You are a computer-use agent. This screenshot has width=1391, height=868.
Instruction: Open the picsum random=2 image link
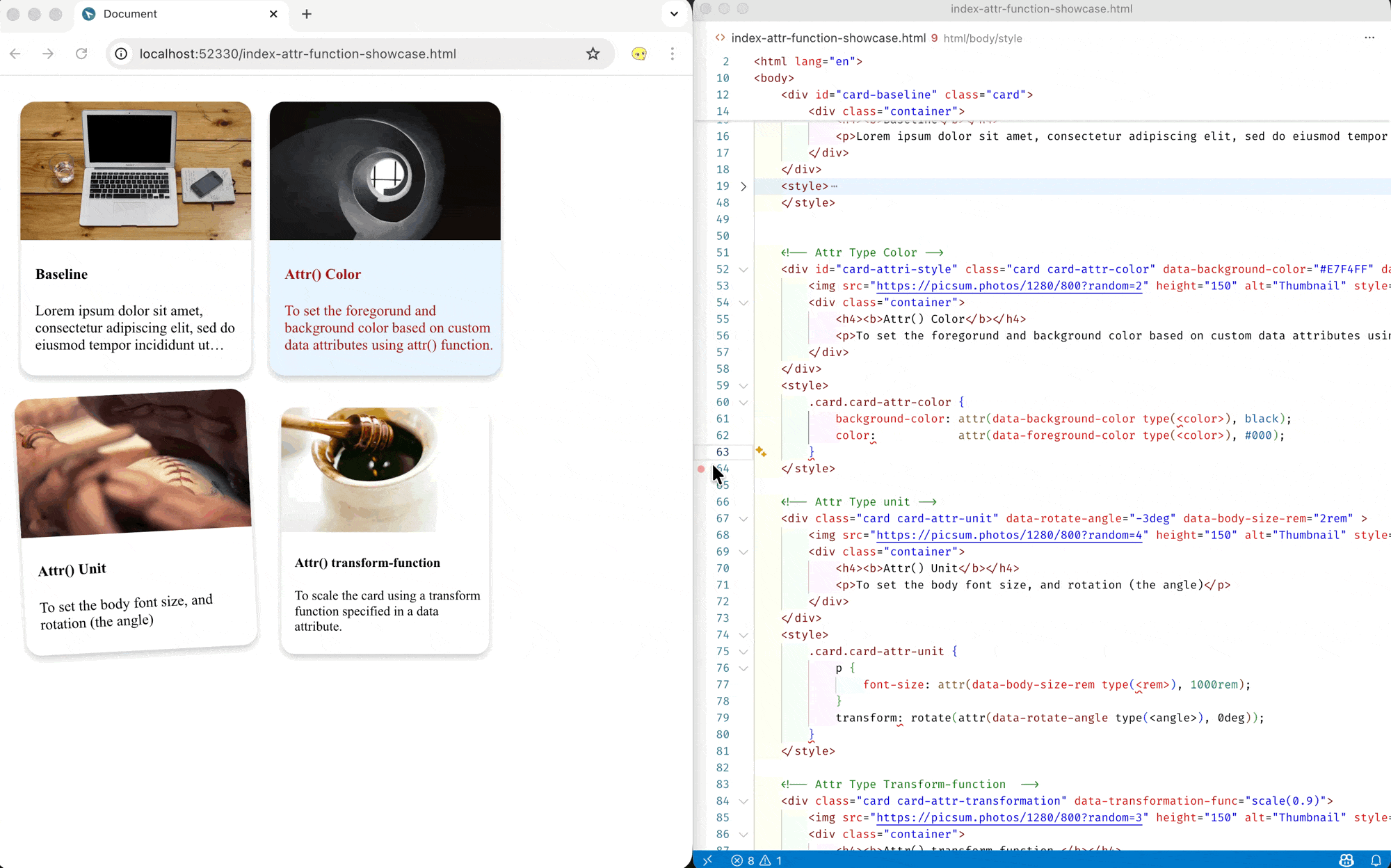pos(1008,286)
